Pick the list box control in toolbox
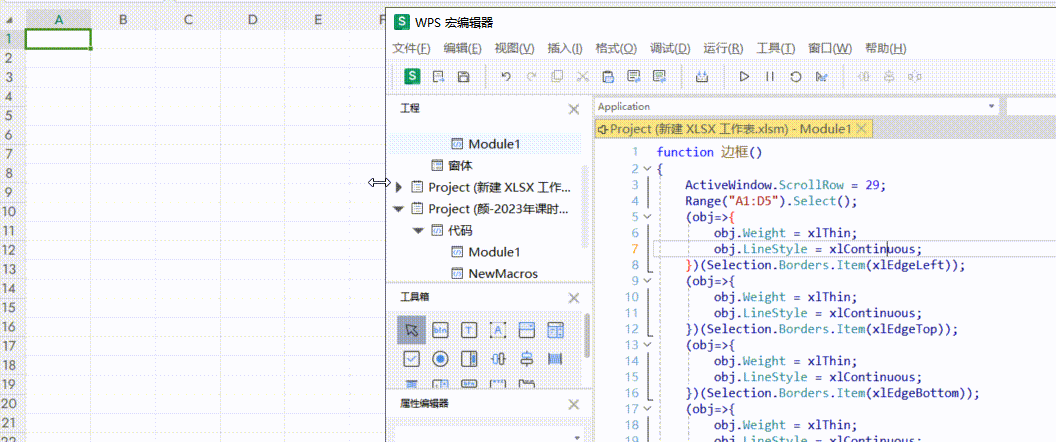Viewport: 1056px width, 442px height. click(556, 330)
